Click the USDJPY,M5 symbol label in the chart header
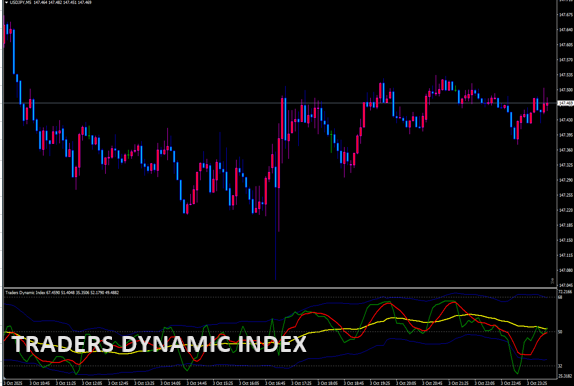 (x=20, y=3)
